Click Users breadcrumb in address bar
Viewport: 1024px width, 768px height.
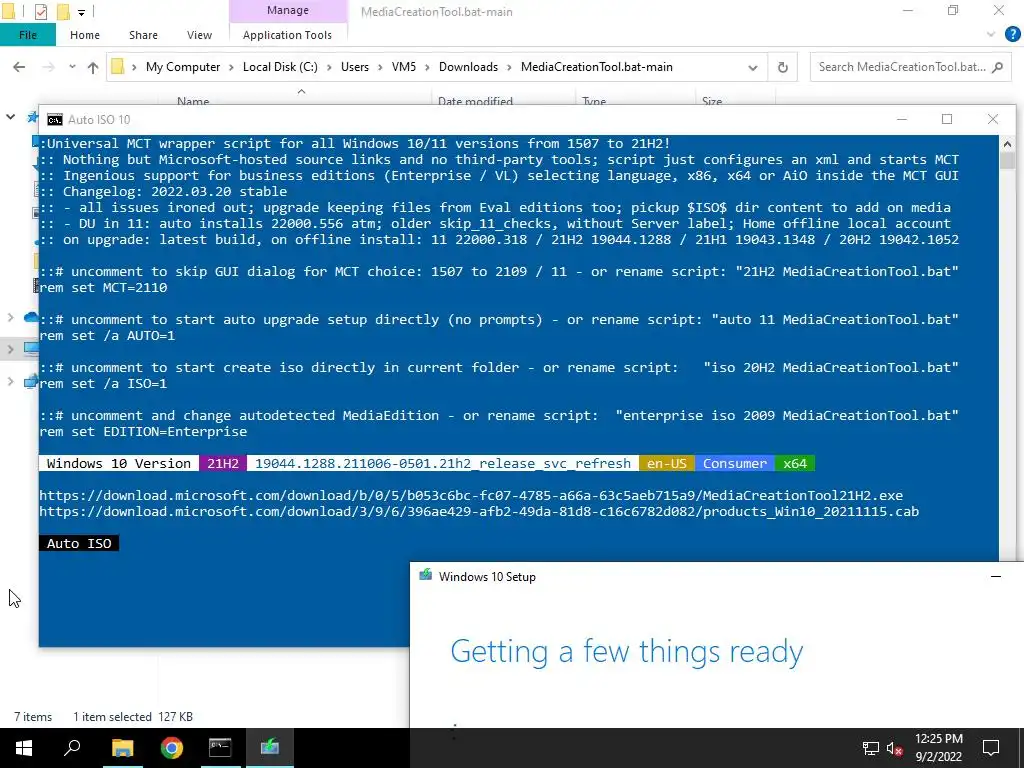[355, 67]
